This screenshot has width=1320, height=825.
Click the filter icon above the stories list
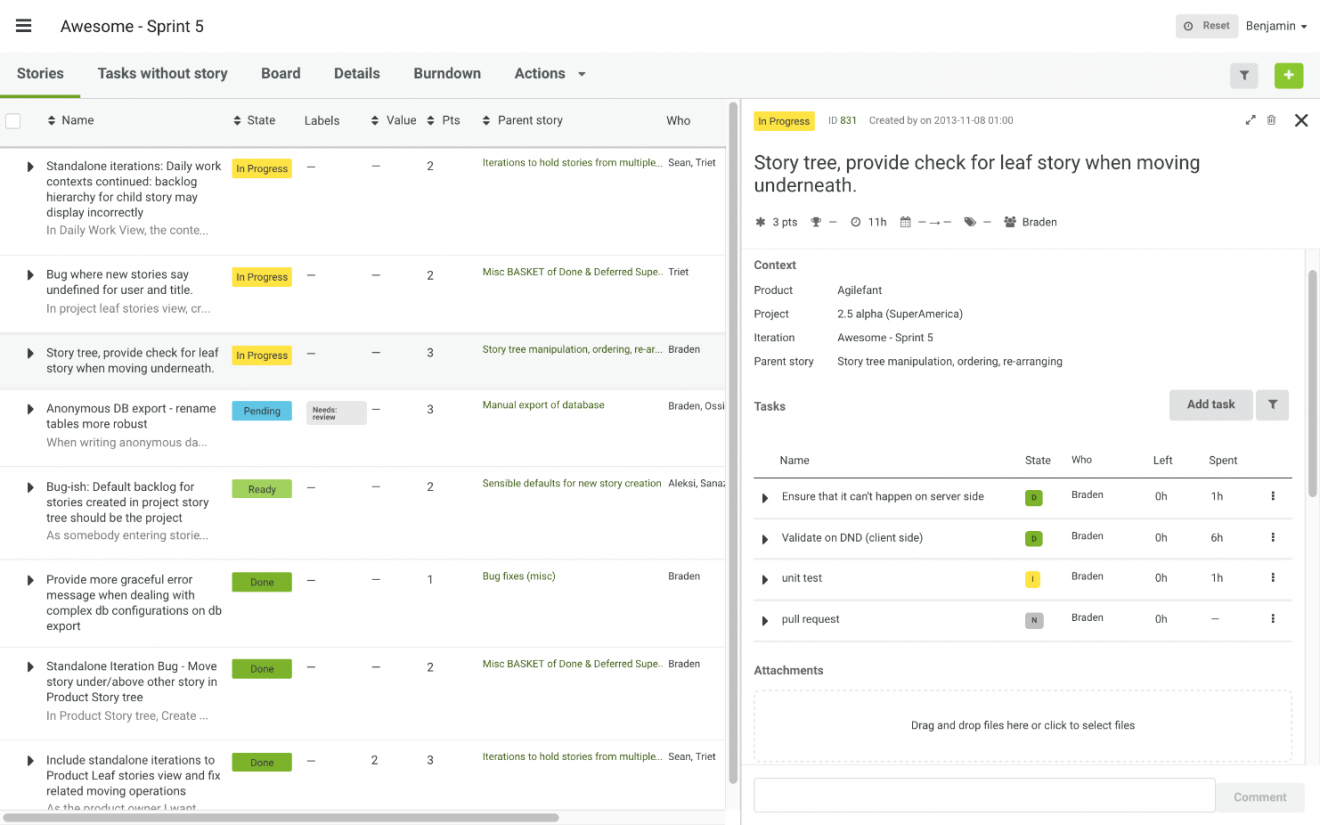click(x=1243, y=75)
